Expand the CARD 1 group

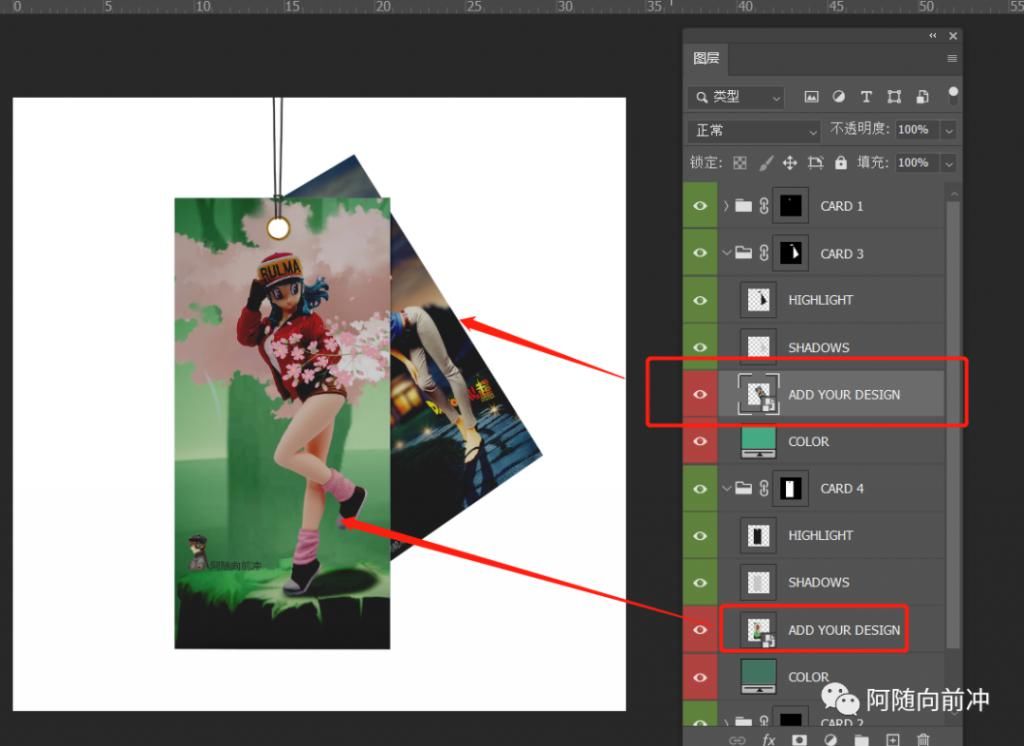(x=726, y=206)
